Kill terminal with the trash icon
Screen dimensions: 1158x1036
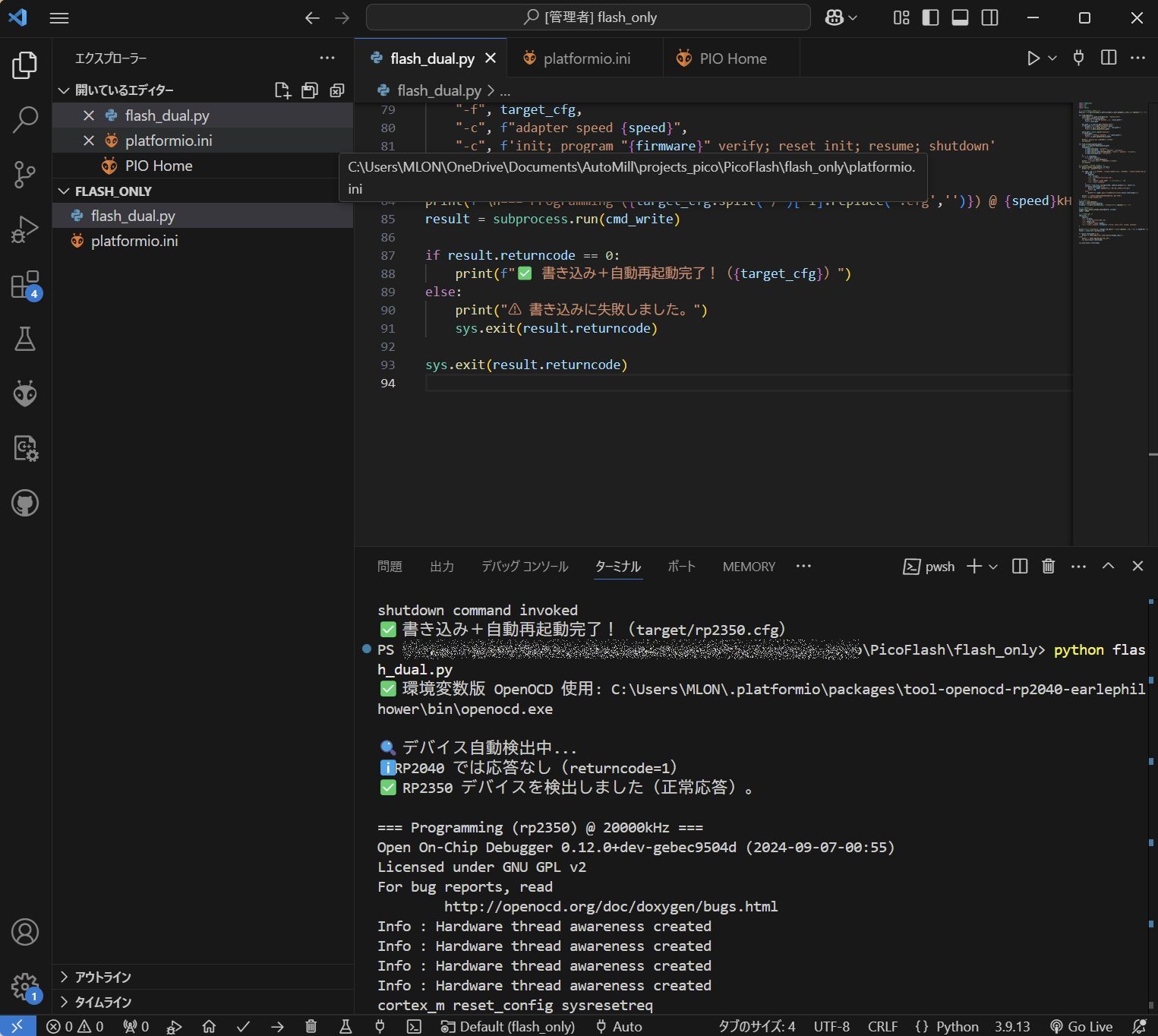[x=1048, y=567]
